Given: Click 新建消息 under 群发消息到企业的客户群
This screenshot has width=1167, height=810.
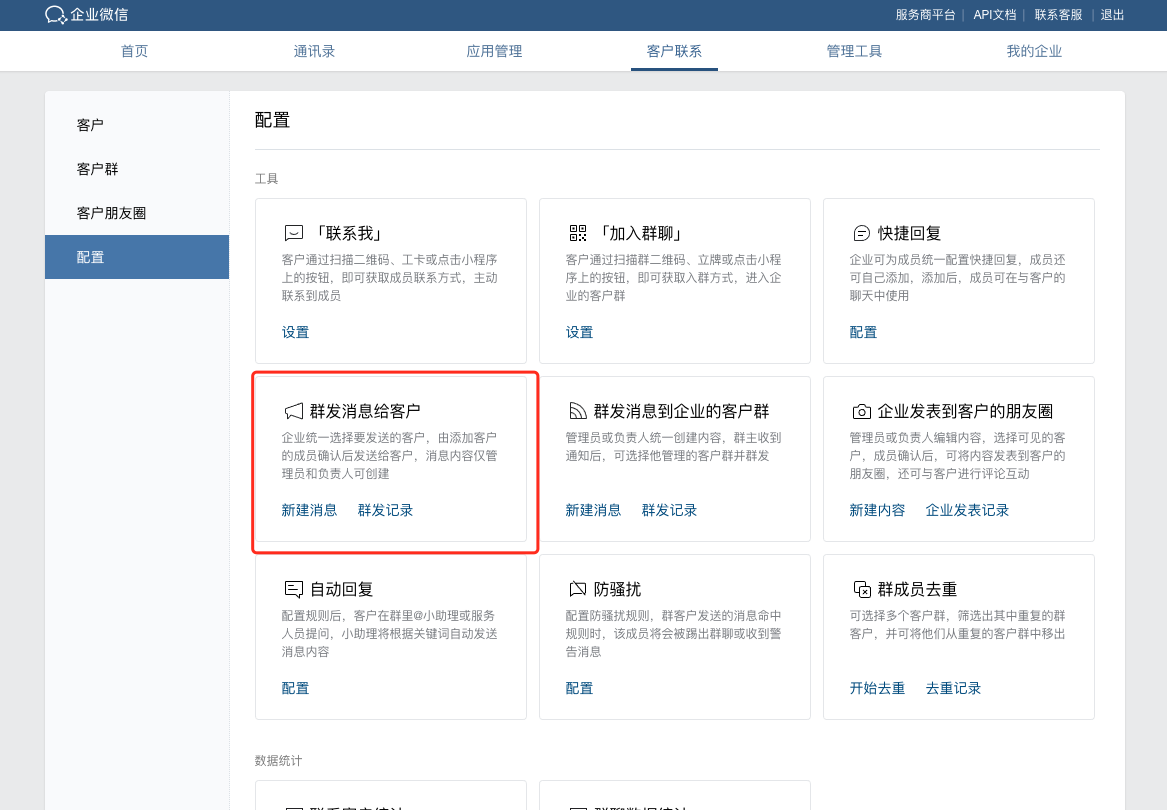Looking at the screenshot, I should click(x=593, y=510).
